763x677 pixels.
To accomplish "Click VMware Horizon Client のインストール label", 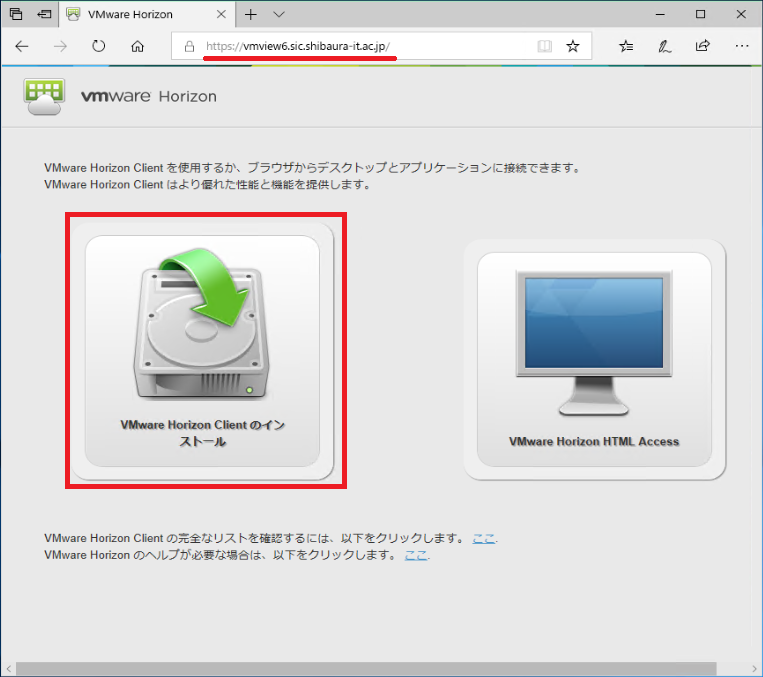I will [202, 433].
